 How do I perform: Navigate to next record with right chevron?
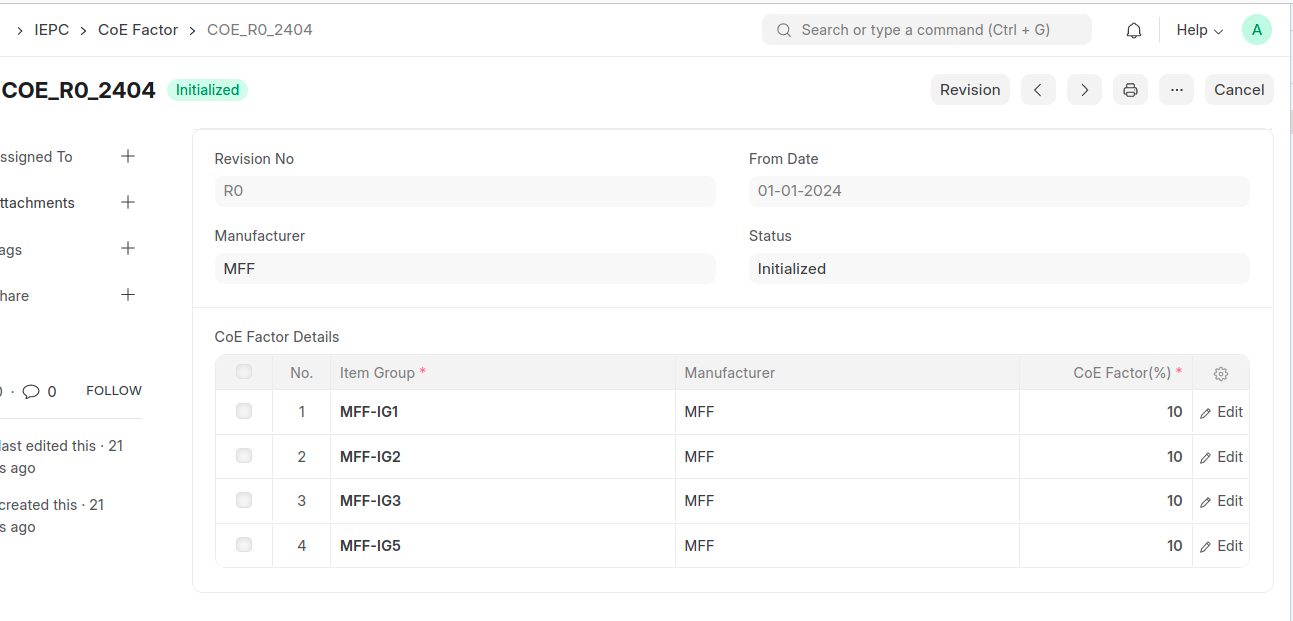[1084, 89]
